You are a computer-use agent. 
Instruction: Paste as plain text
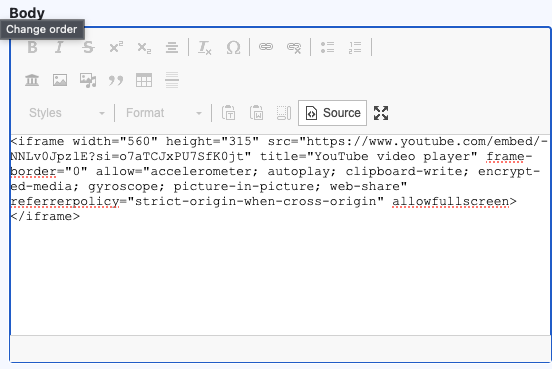tap(229, 113)
